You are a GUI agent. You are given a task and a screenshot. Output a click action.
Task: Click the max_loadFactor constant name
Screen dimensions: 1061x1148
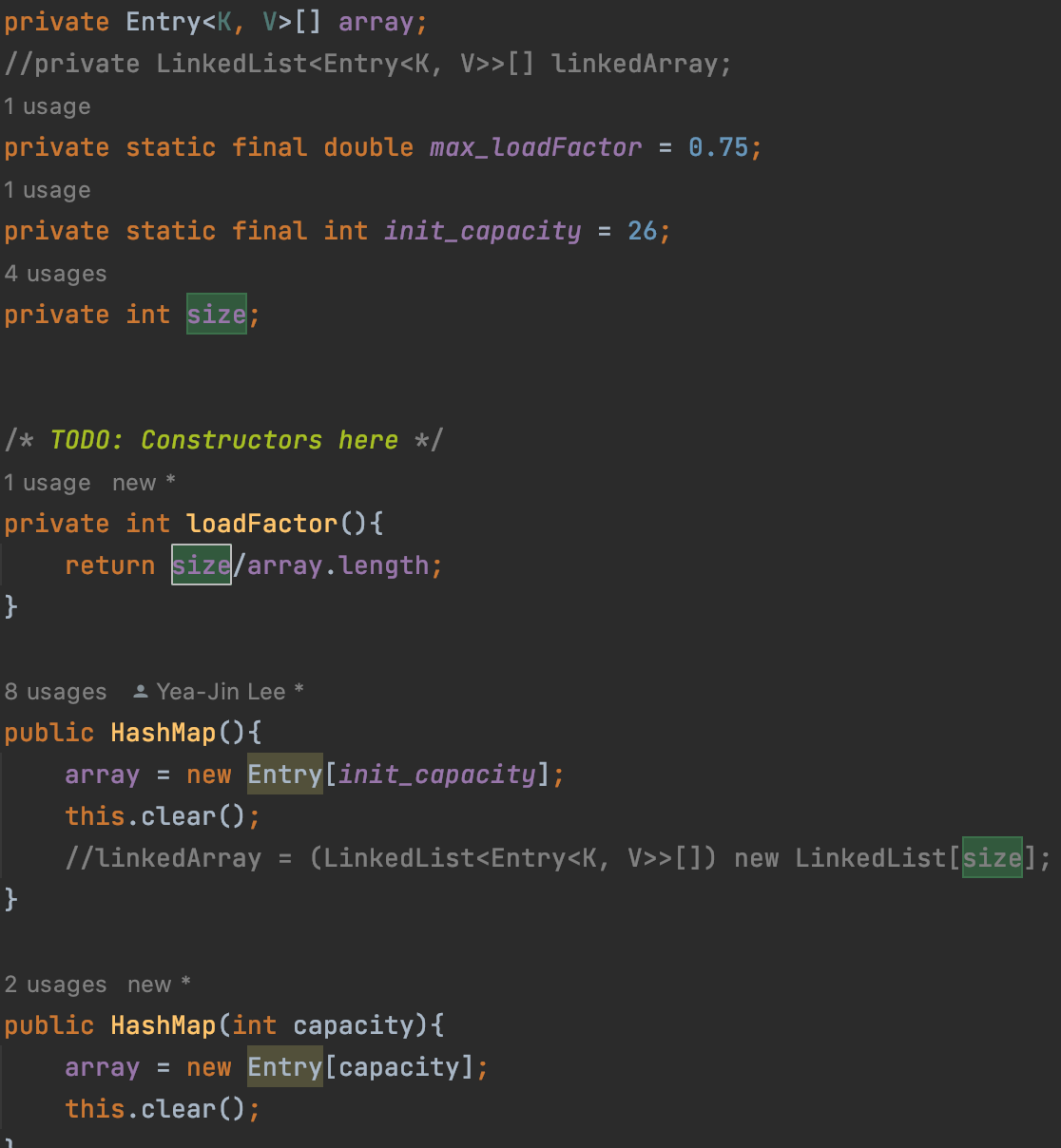(535, 147)
